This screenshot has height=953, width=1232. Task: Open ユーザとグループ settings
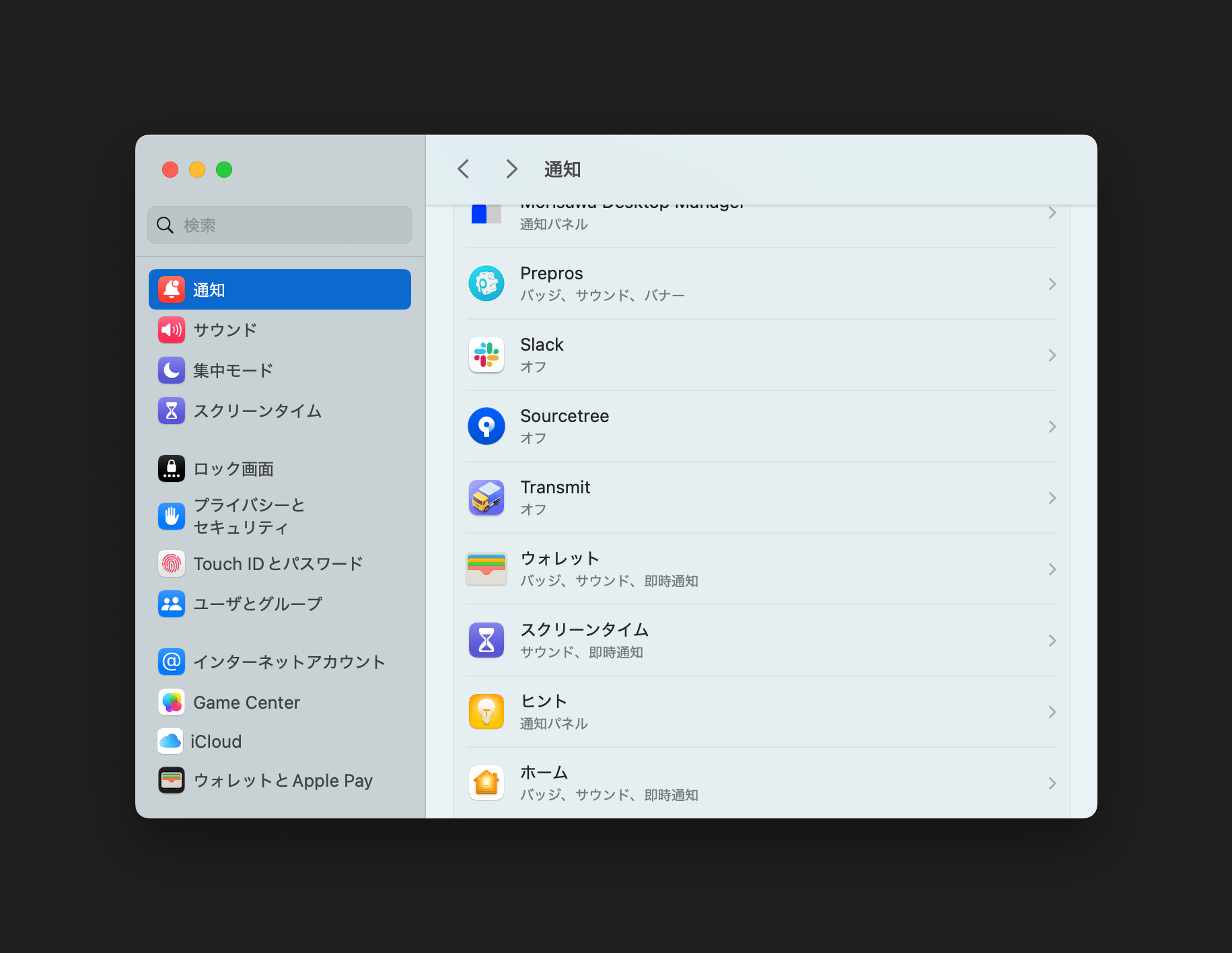point(280,604)
